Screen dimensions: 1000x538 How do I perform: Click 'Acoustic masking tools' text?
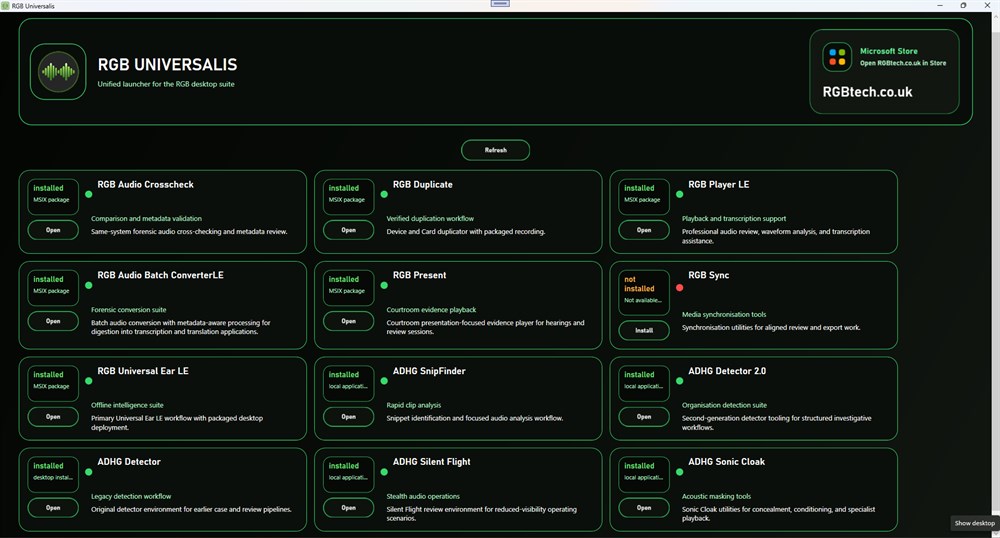coord(716,497)
